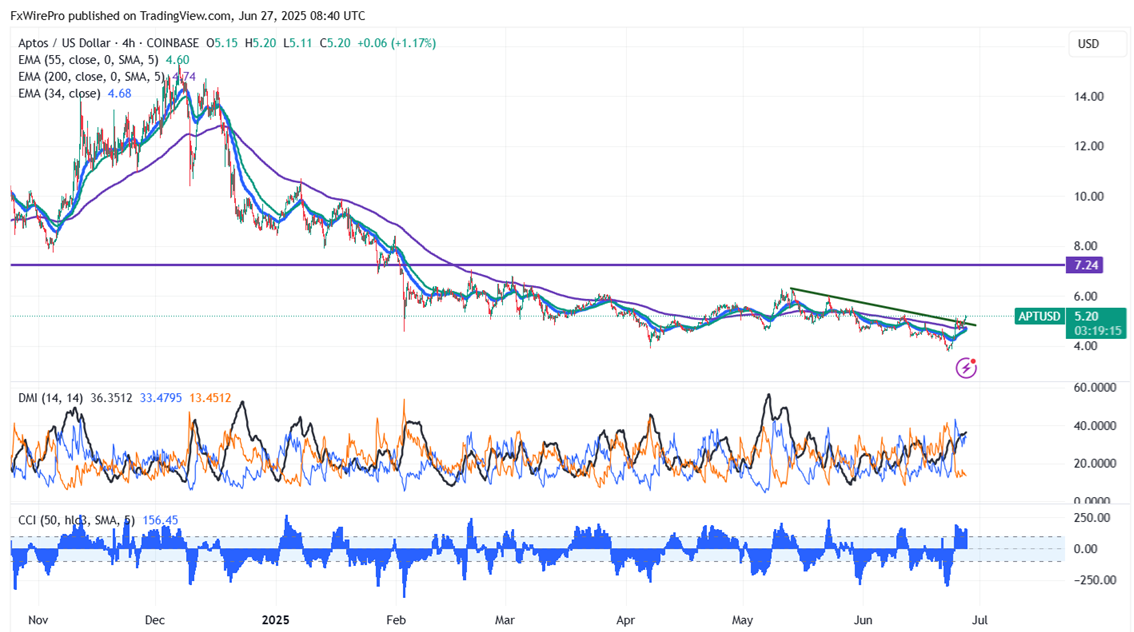Image resolution: width=1134 pixels, height=632 pixels.
Task: Select the 7.24 horizontal line price label
Action: click(1086, 265)
